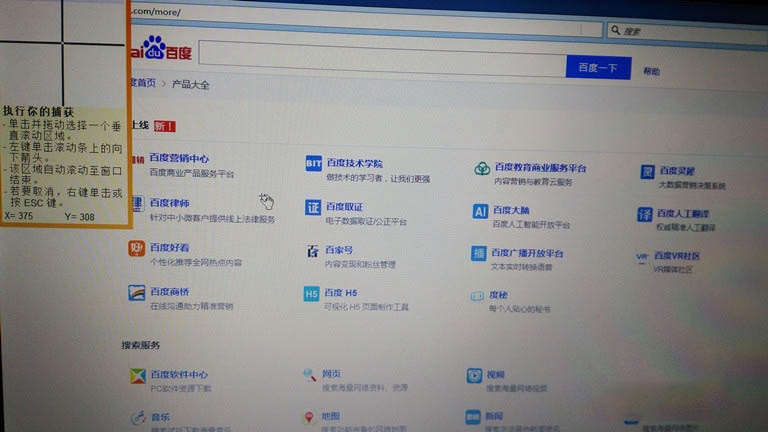Focus the Baidu search input box
Image resolution: width=768 pixels, height=432 pixels.
pyautogui.click(x=383, y=59)
